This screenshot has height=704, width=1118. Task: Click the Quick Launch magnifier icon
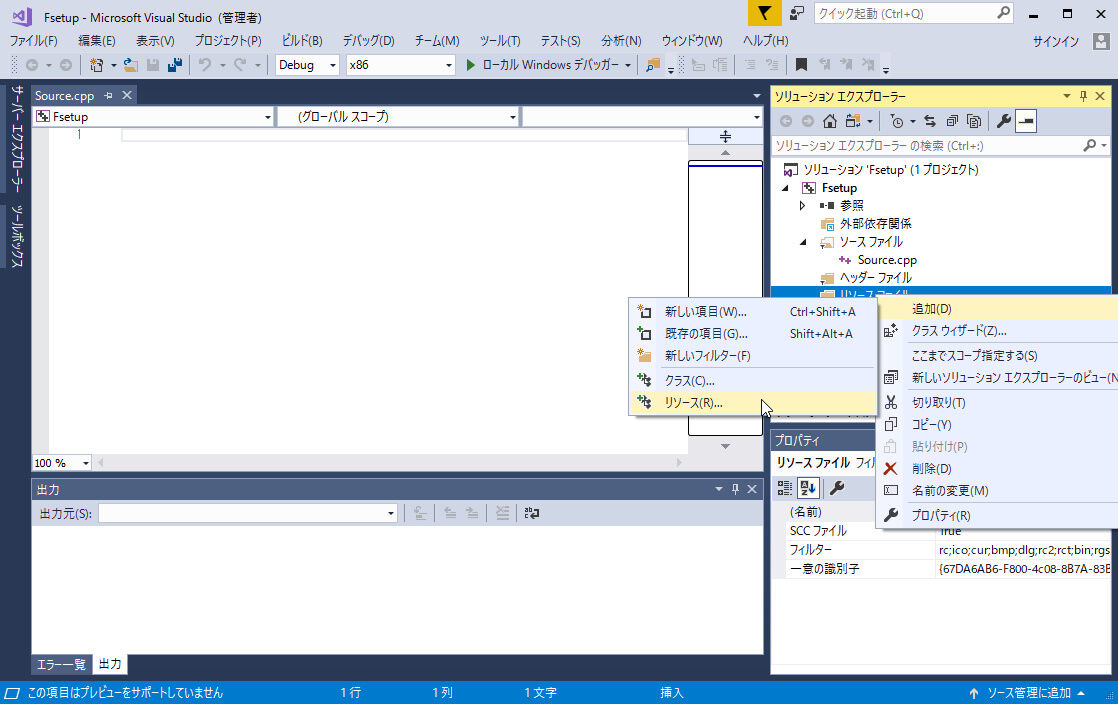tap(1003, 13)
